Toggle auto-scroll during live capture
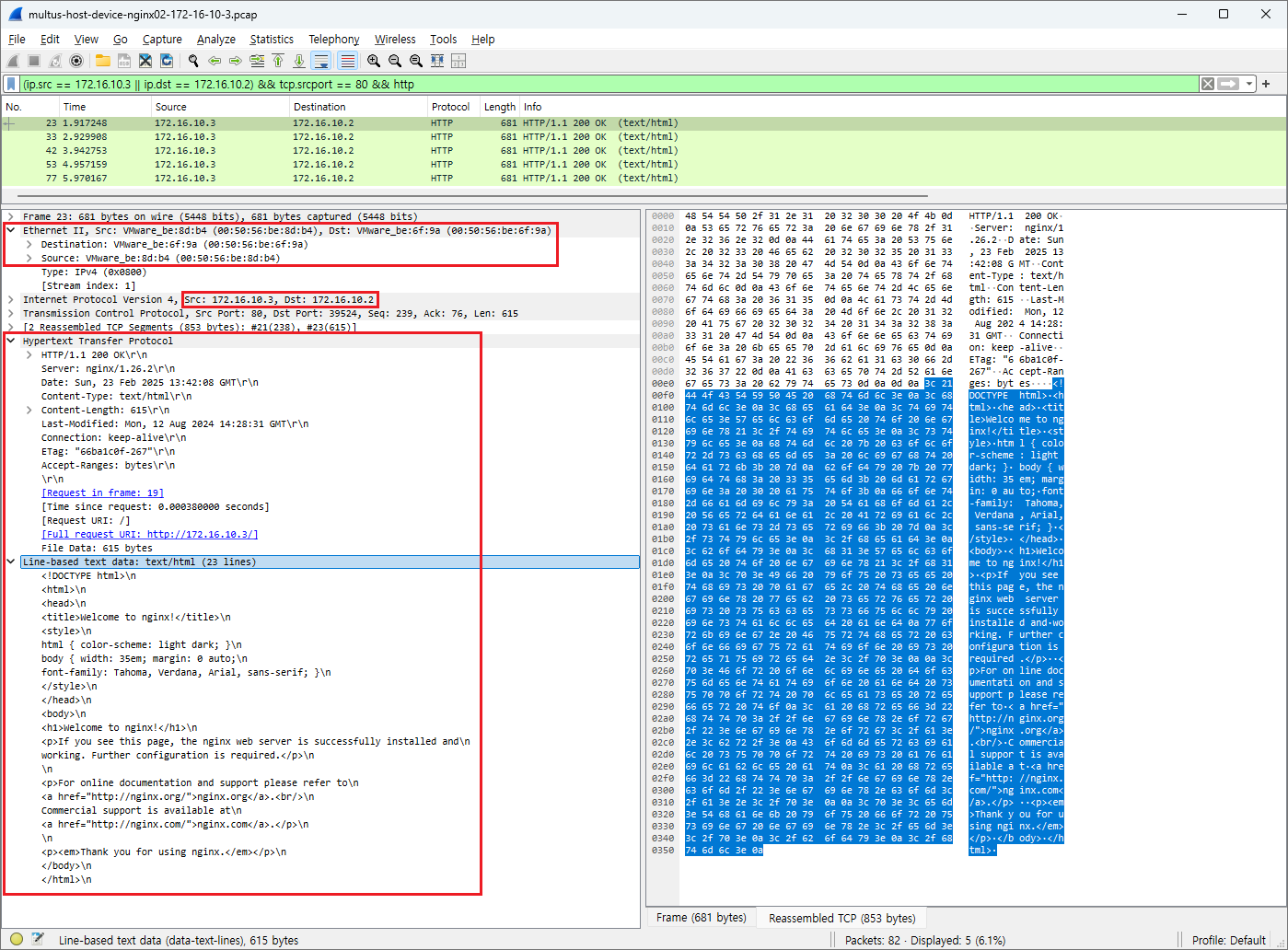 click(321, 61)
